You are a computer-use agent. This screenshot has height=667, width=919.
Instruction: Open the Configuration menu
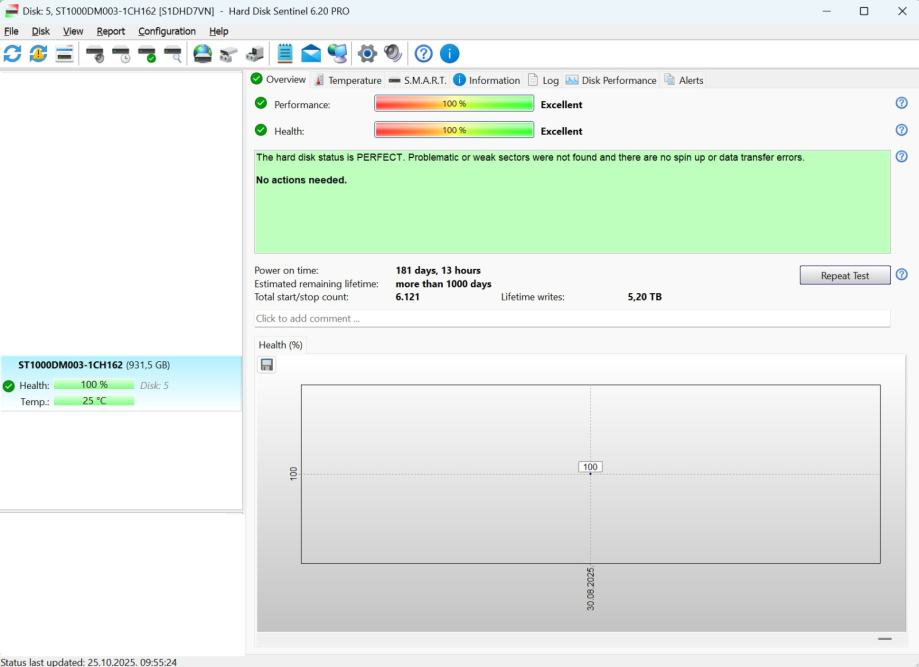point(167,31)
